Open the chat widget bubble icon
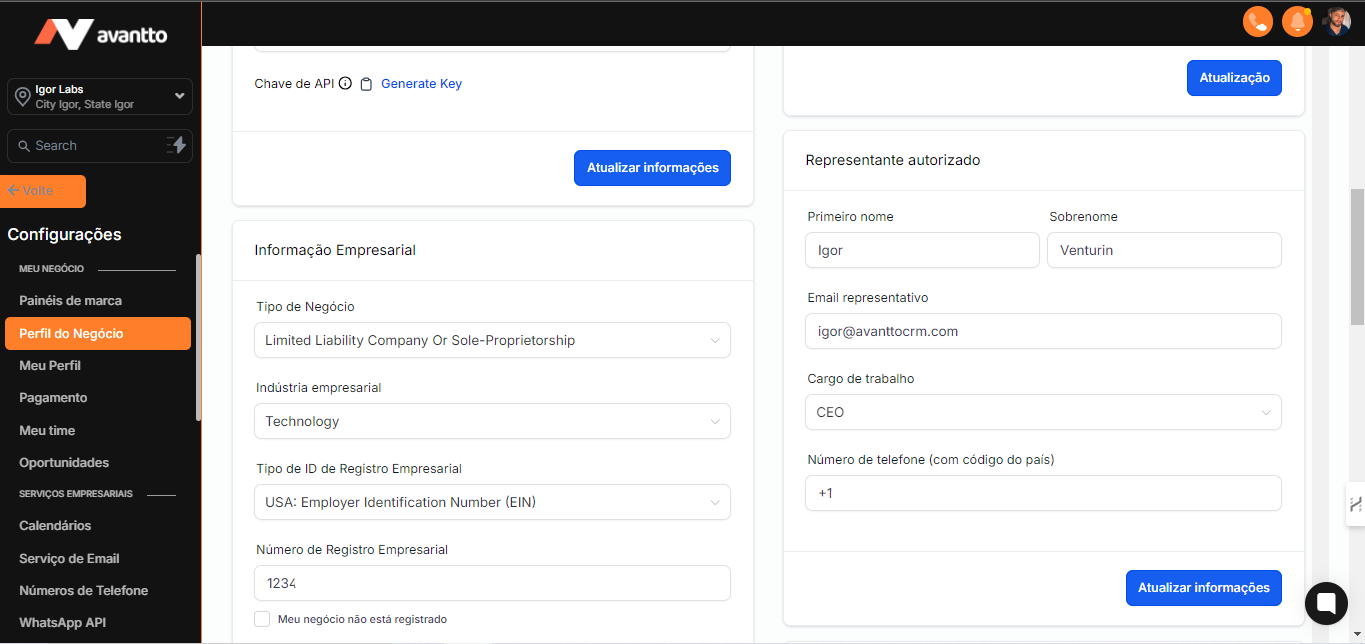1365x644 pixels. (x=1326, y=603)
